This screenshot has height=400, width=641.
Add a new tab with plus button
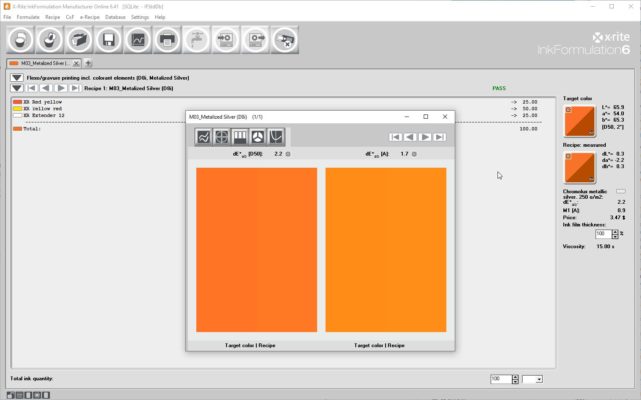pos(88,64)
